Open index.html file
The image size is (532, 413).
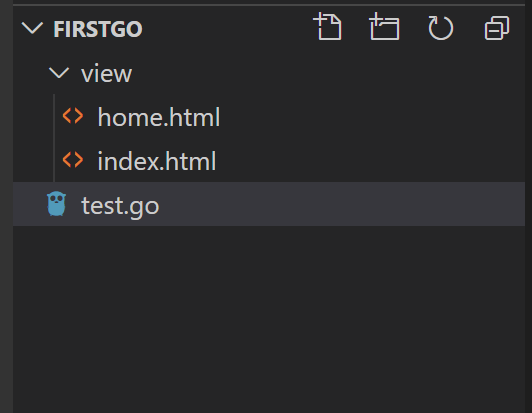157,161
